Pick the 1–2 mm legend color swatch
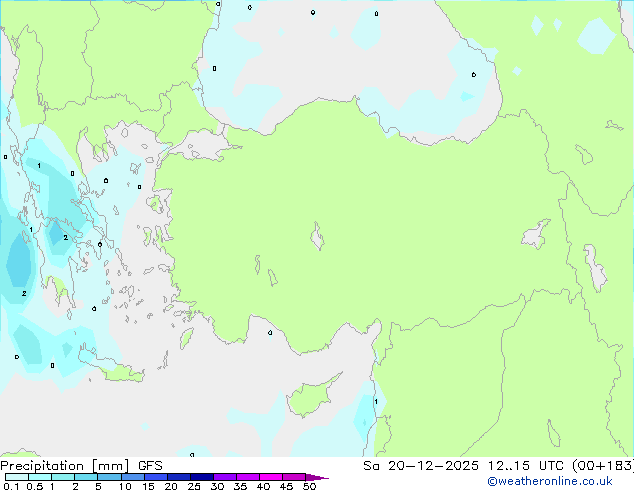 click(63, 477)
